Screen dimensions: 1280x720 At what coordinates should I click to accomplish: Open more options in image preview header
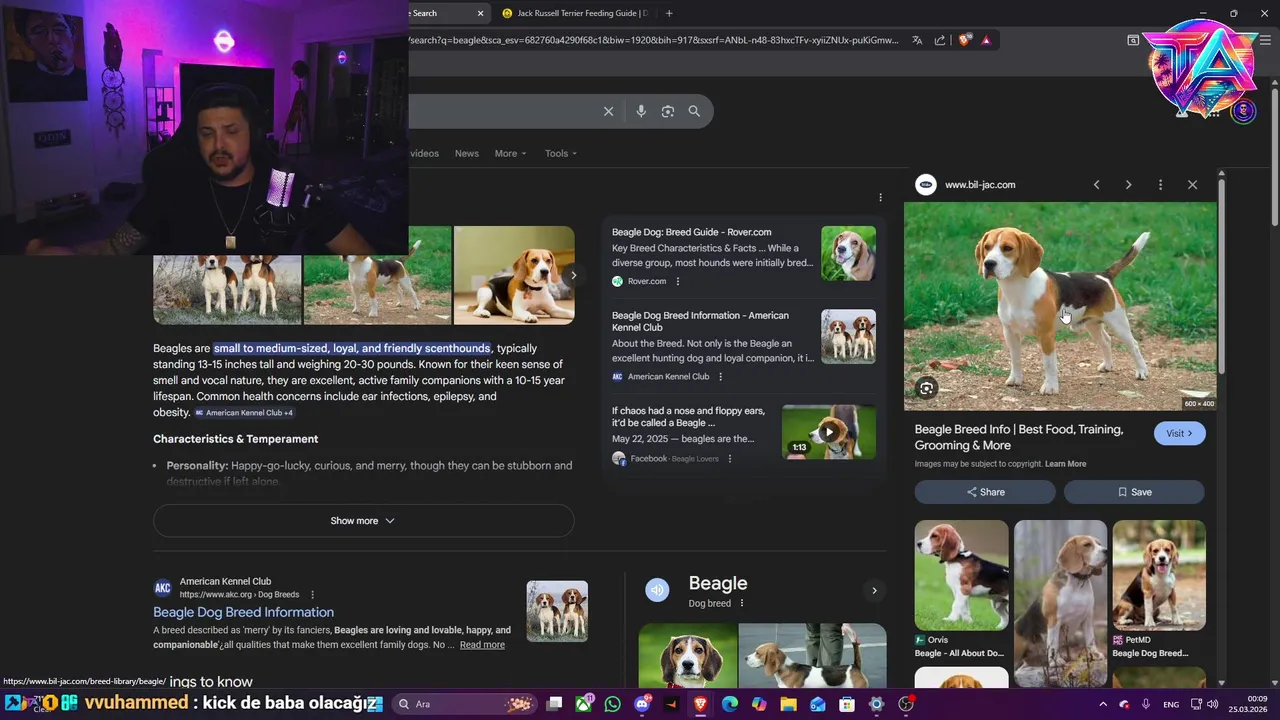click(1160, 184)
